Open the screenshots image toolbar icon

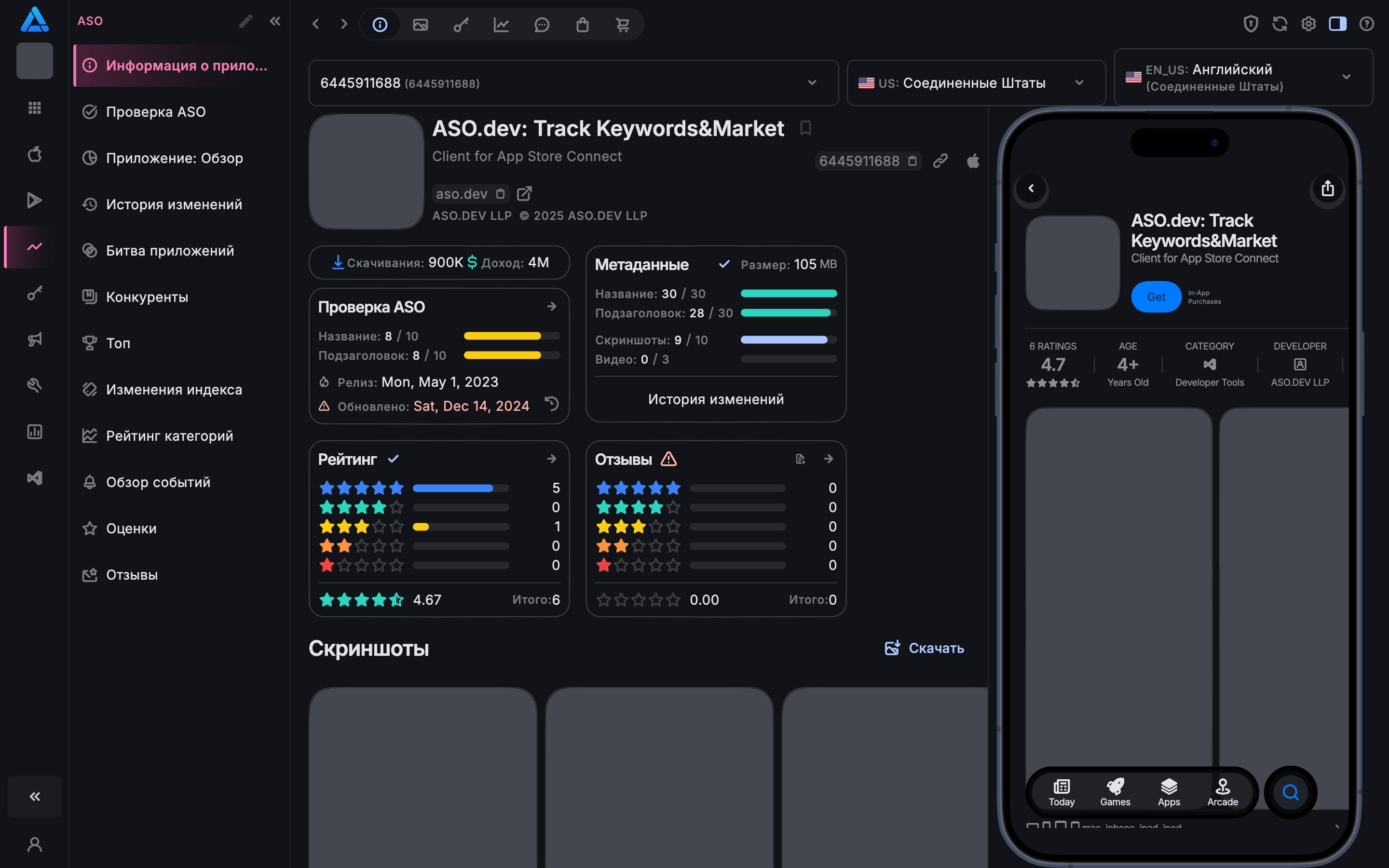click(420, 24)
